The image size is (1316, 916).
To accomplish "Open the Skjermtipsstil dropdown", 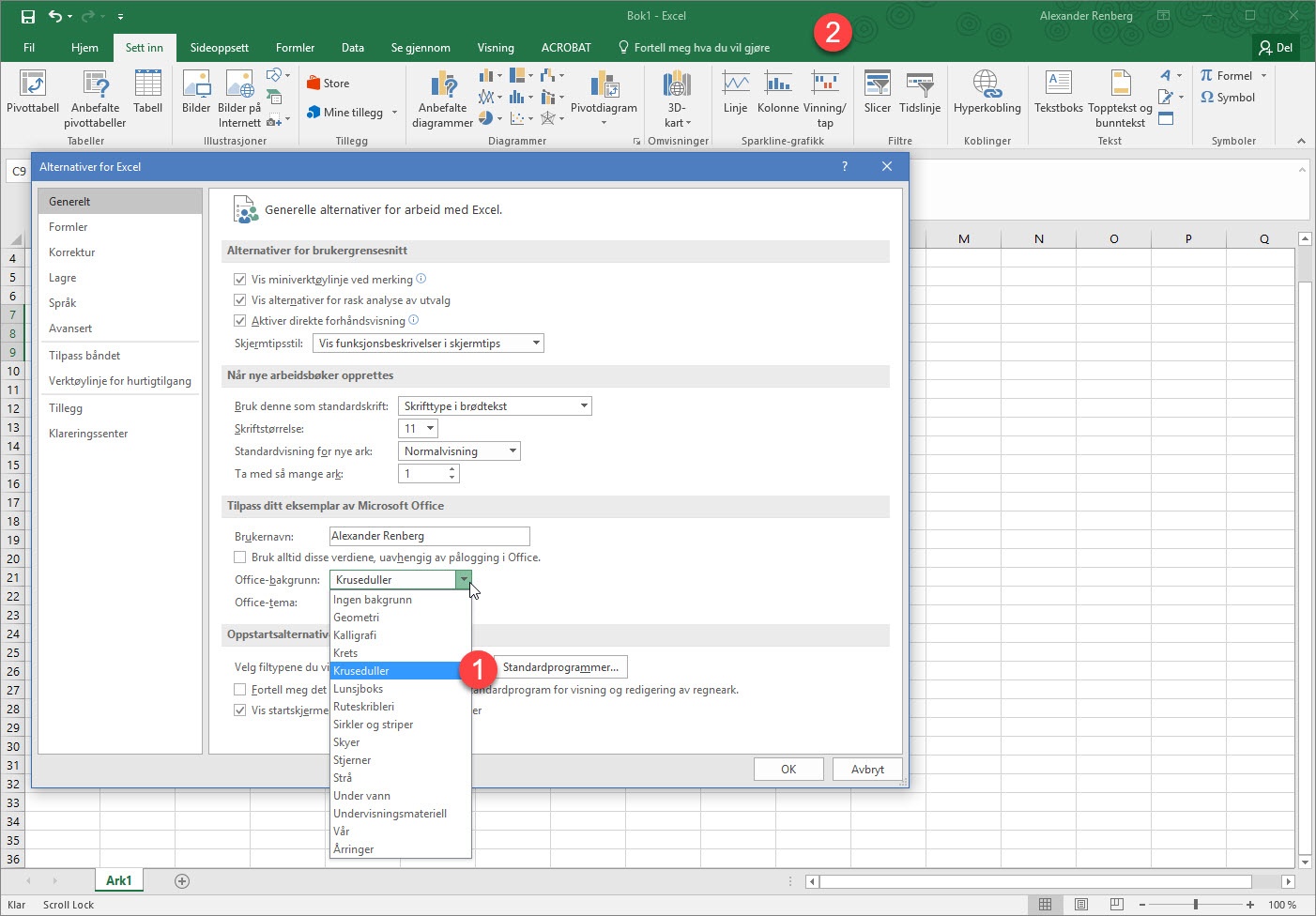I will 428,343.
